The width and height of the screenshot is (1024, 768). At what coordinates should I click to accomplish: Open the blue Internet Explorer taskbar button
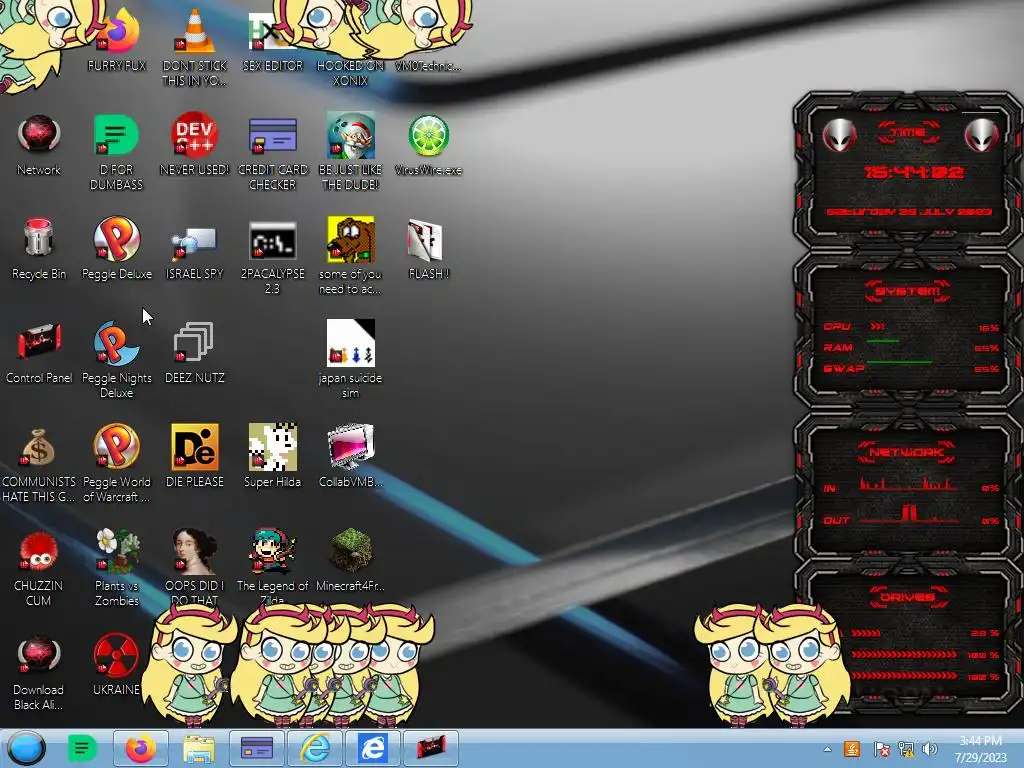(x=373, y=748)
